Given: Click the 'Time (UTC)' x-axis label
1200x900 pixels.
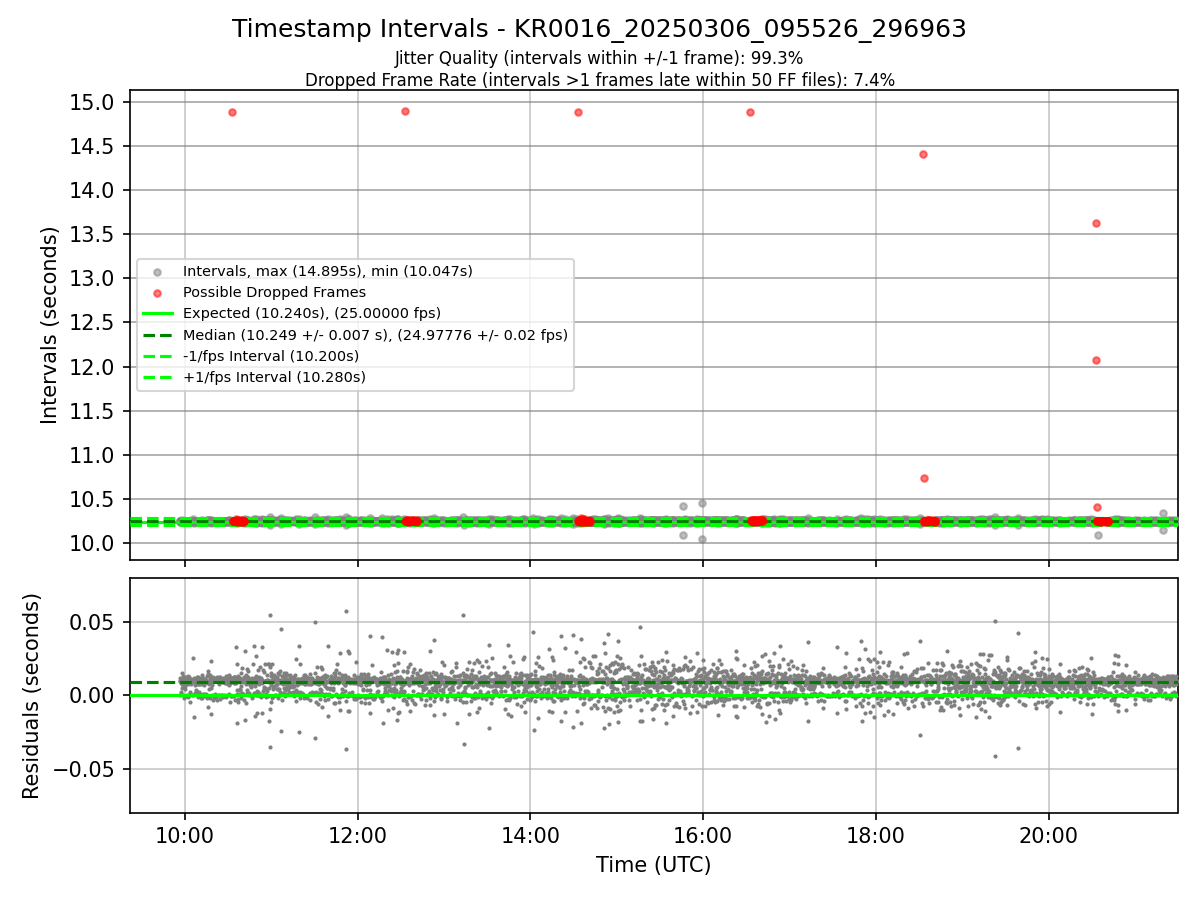Looking at the screenshot, I should point(653,865).
